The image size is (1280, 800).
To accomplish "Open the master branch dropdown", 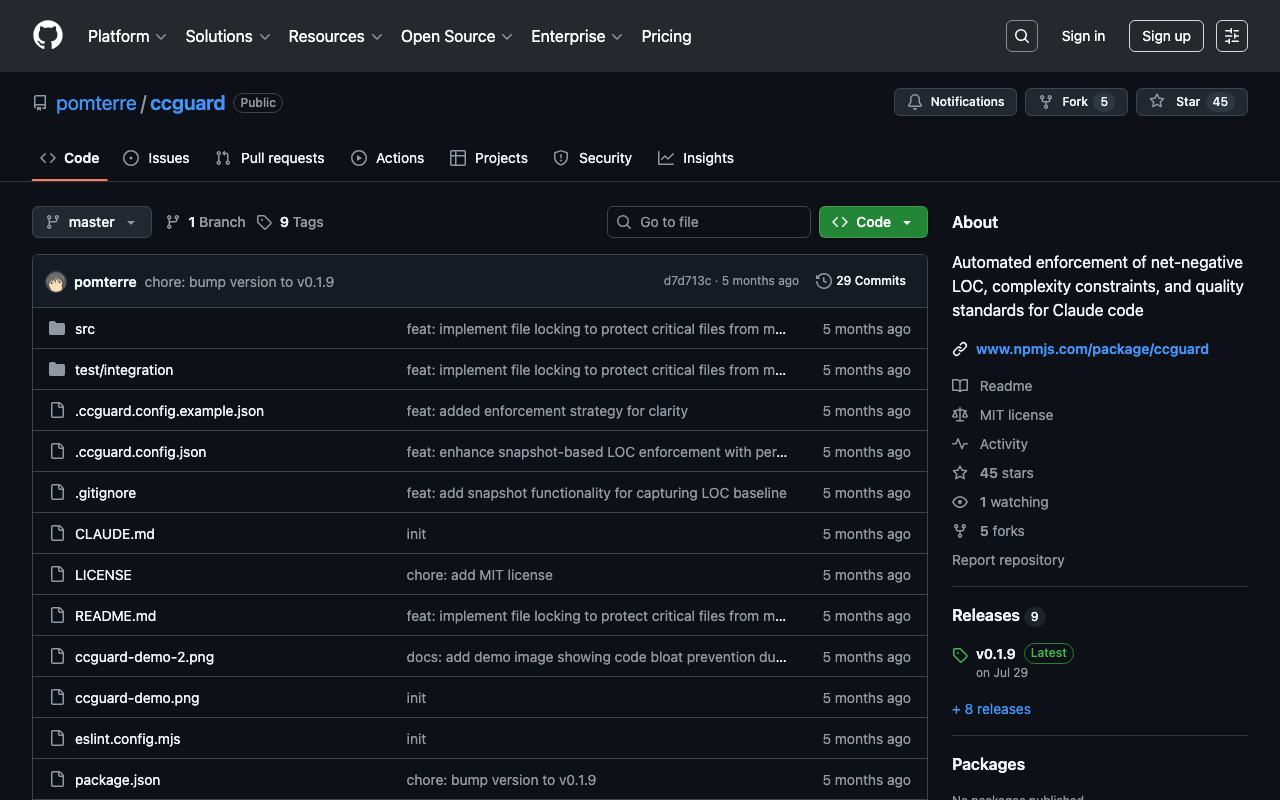I will click(92, 222).
